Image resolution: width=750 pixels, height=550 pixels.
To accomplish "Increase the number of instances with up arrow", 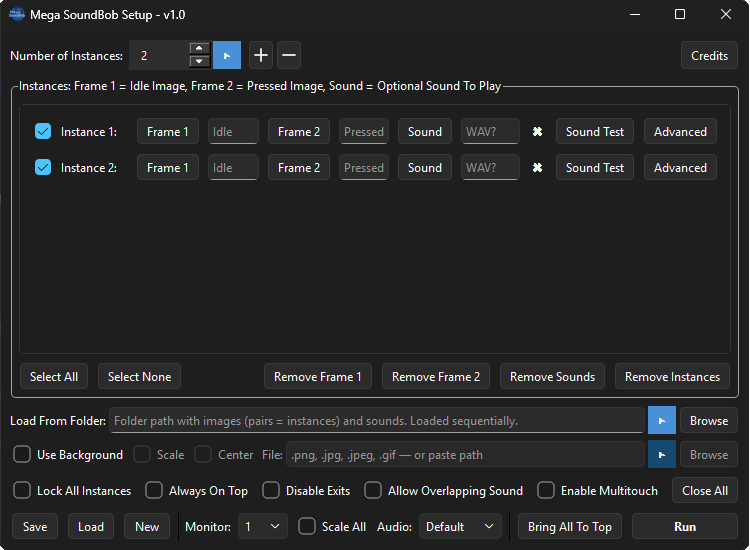I will coord(199,49).
